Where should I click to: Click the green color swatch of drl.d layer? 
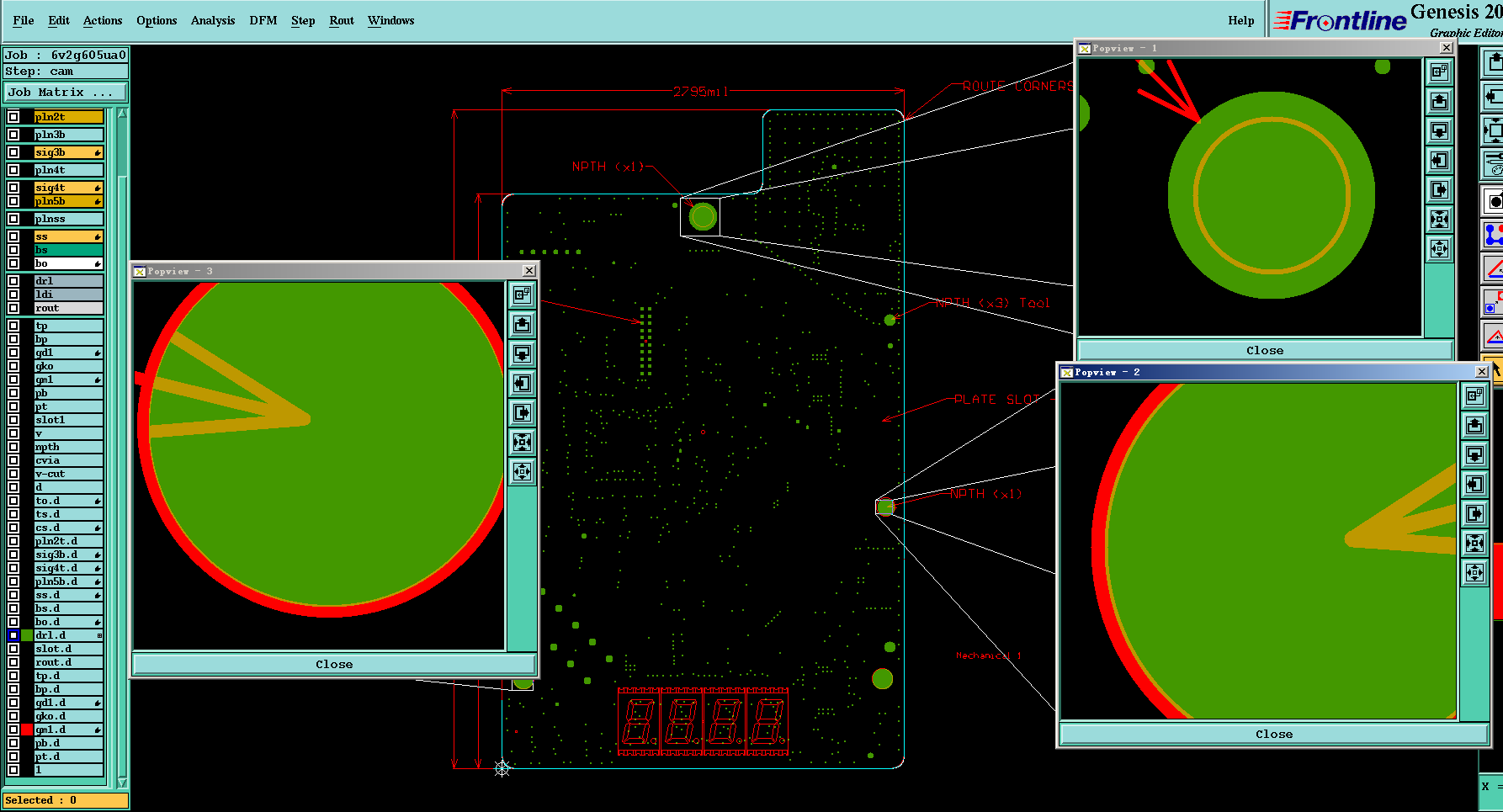click(27, 635)
